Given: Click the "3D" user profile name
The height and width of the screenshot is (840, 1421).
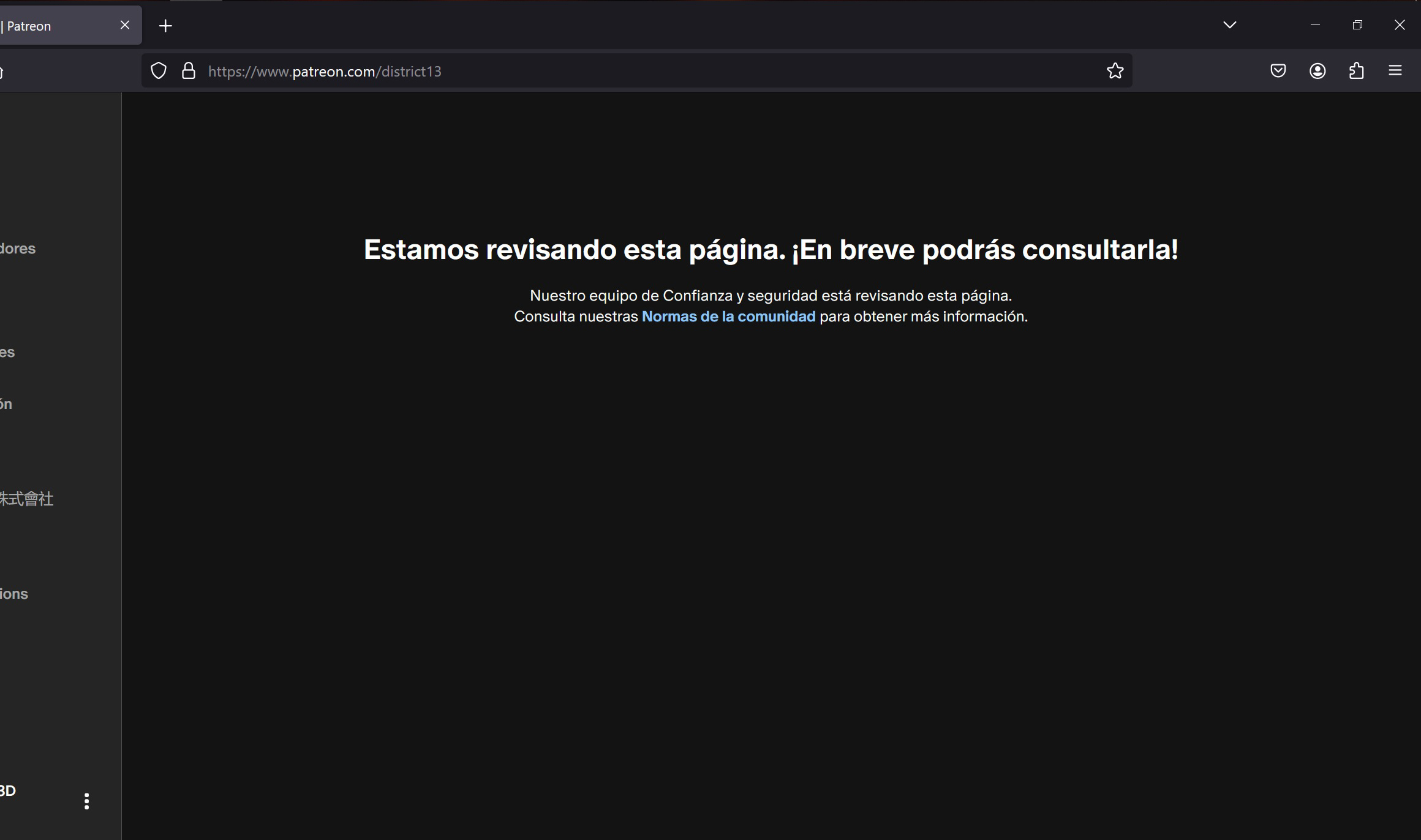Looking at the screenshot, I should [9, 790].
